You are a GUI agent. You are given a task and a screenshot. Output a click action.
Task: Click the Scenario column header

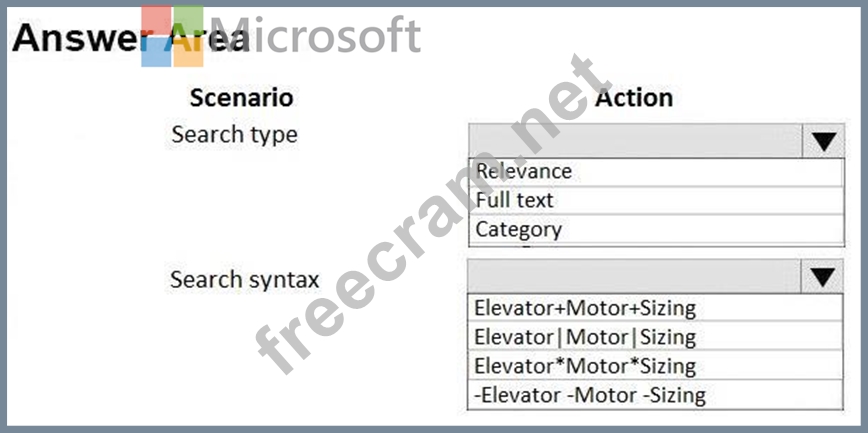[241, 97]
